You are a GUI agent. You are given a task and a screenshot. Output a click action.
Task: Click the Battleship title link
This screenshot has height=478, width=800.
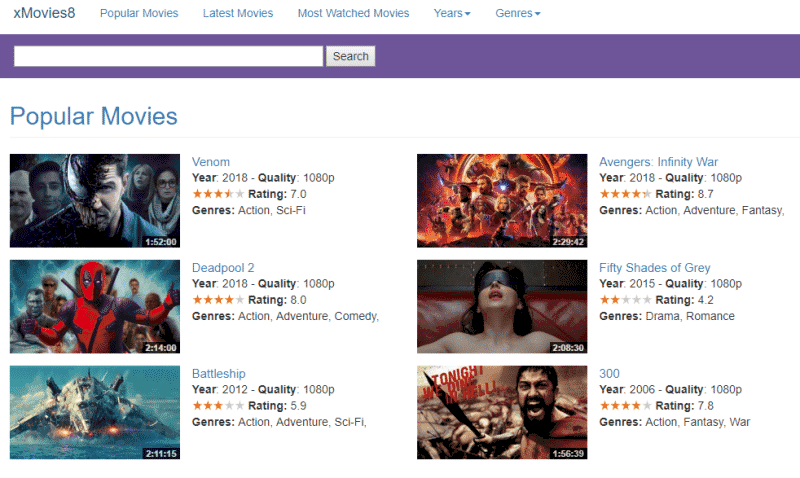tap(219, 374)
